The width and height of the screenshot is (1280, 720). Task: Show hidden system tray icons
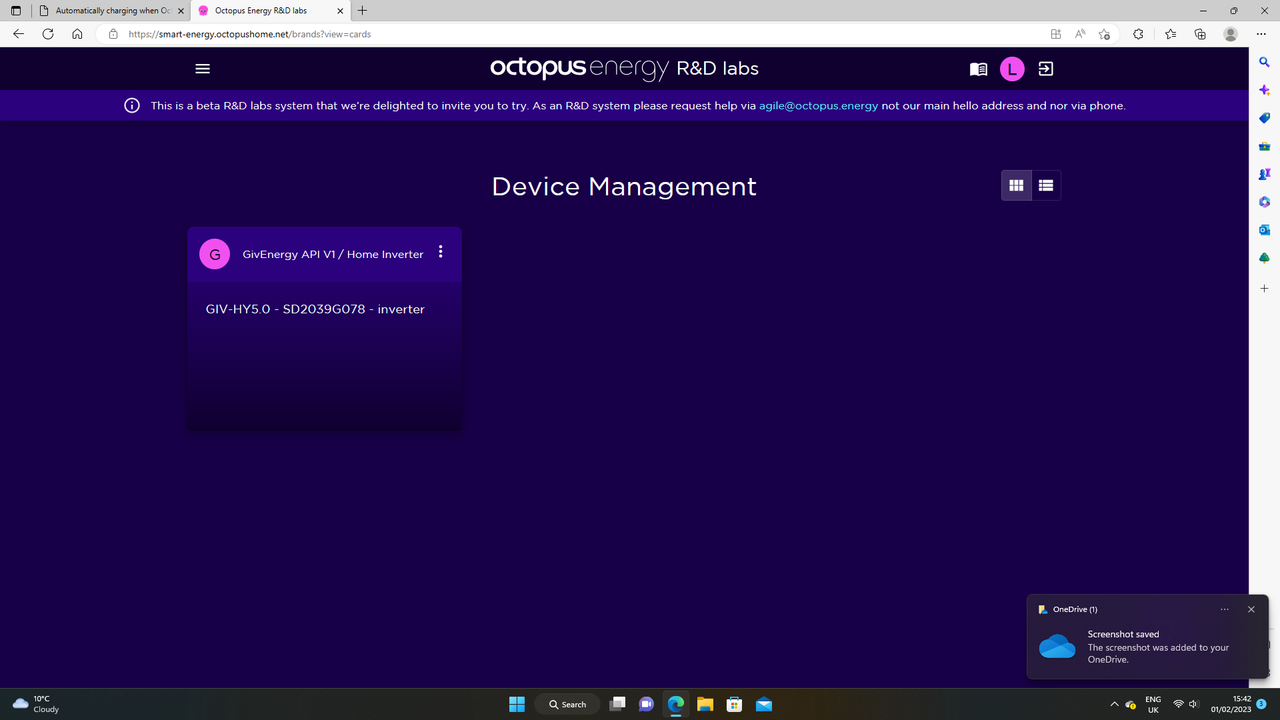(x=1114, y=704)
